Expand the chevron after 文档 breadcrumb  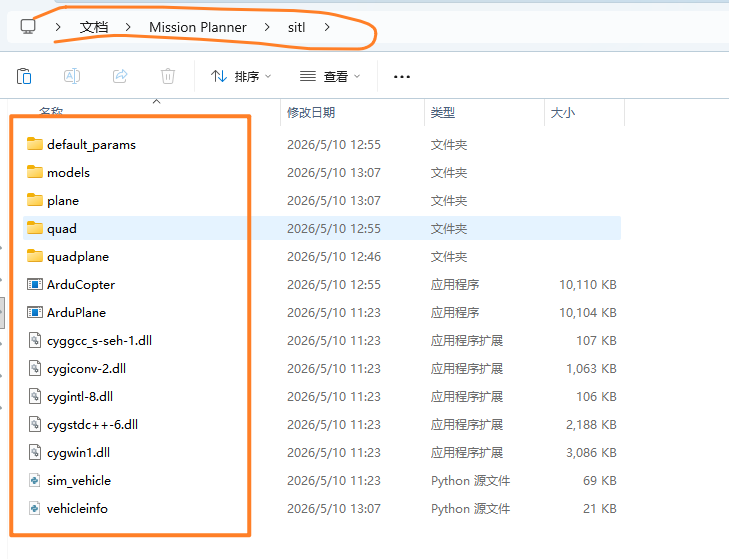tap(128, 27)
